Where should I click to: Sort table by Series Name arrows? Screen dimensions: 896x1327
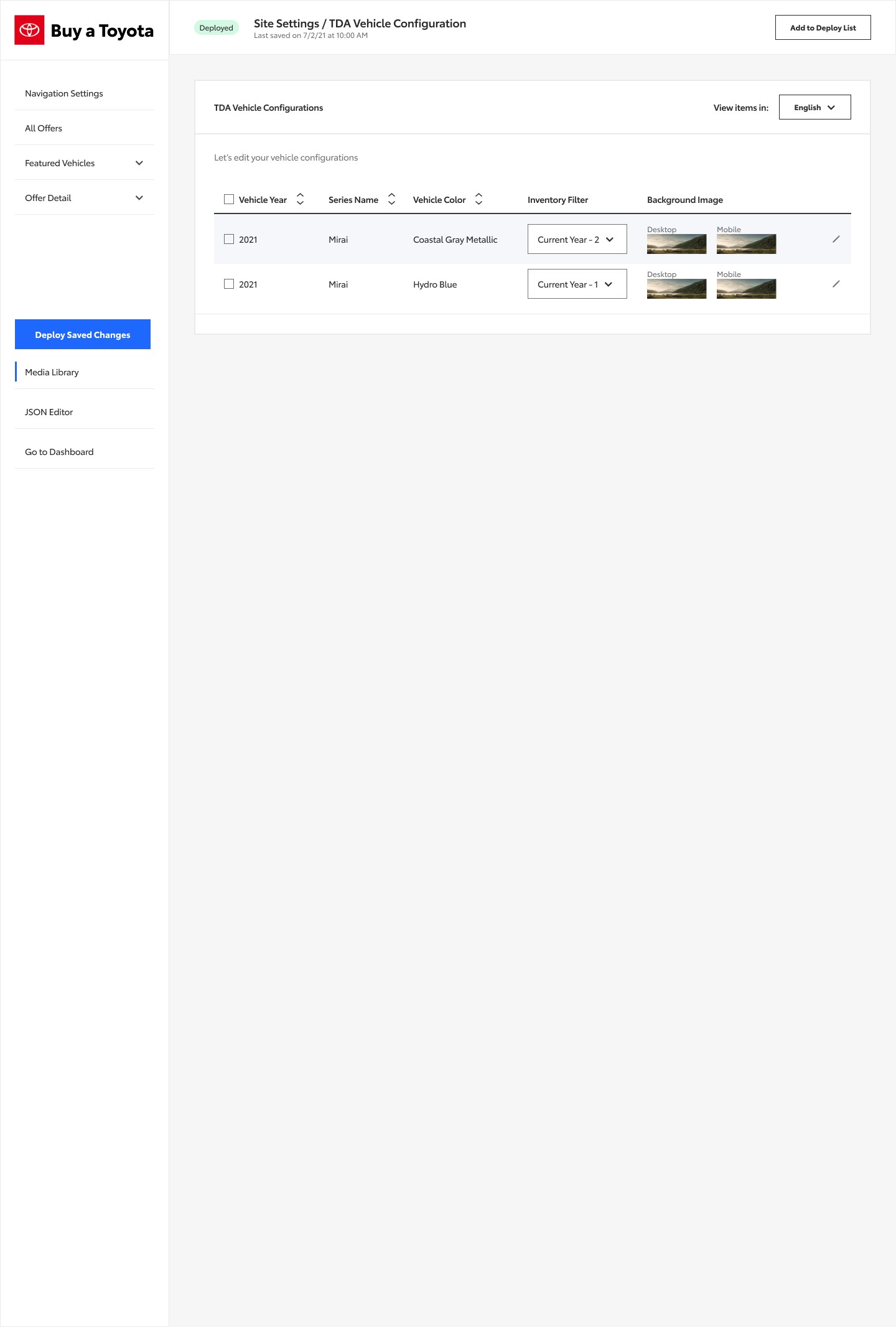[x=391, y=199]
